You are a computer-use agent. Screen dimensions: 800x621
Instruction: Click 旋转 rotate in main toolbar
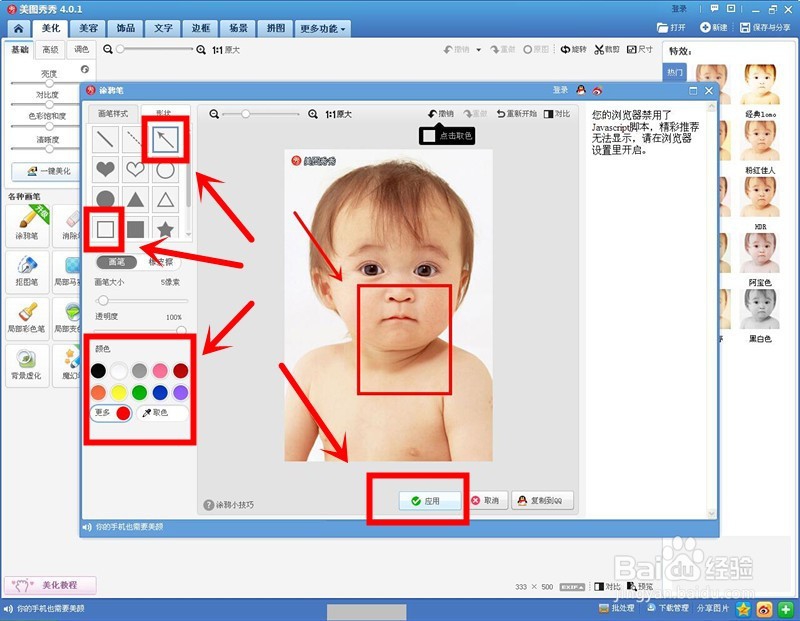[x=573, y=49]
